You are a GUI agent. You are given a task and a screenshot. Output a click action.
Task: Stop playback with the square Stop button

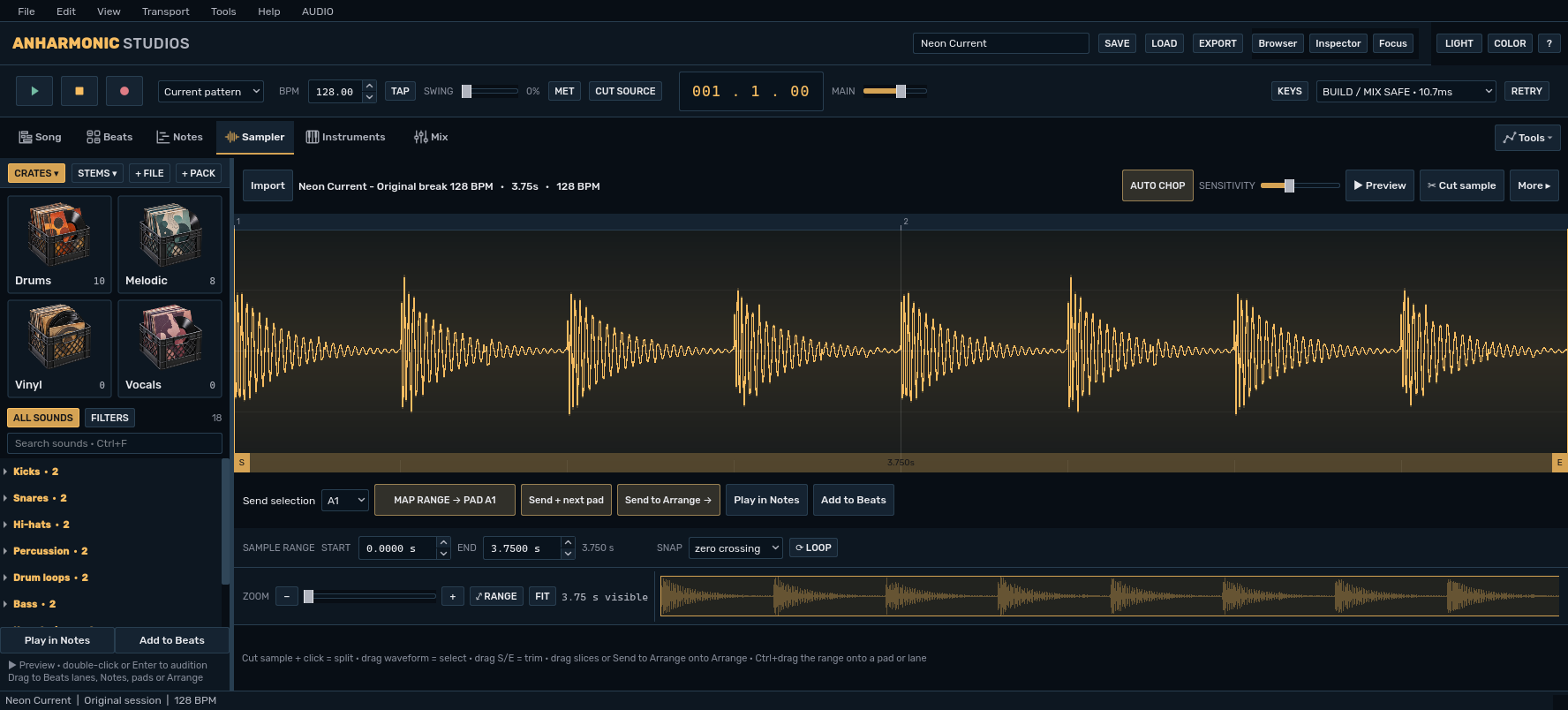[79, 91]
